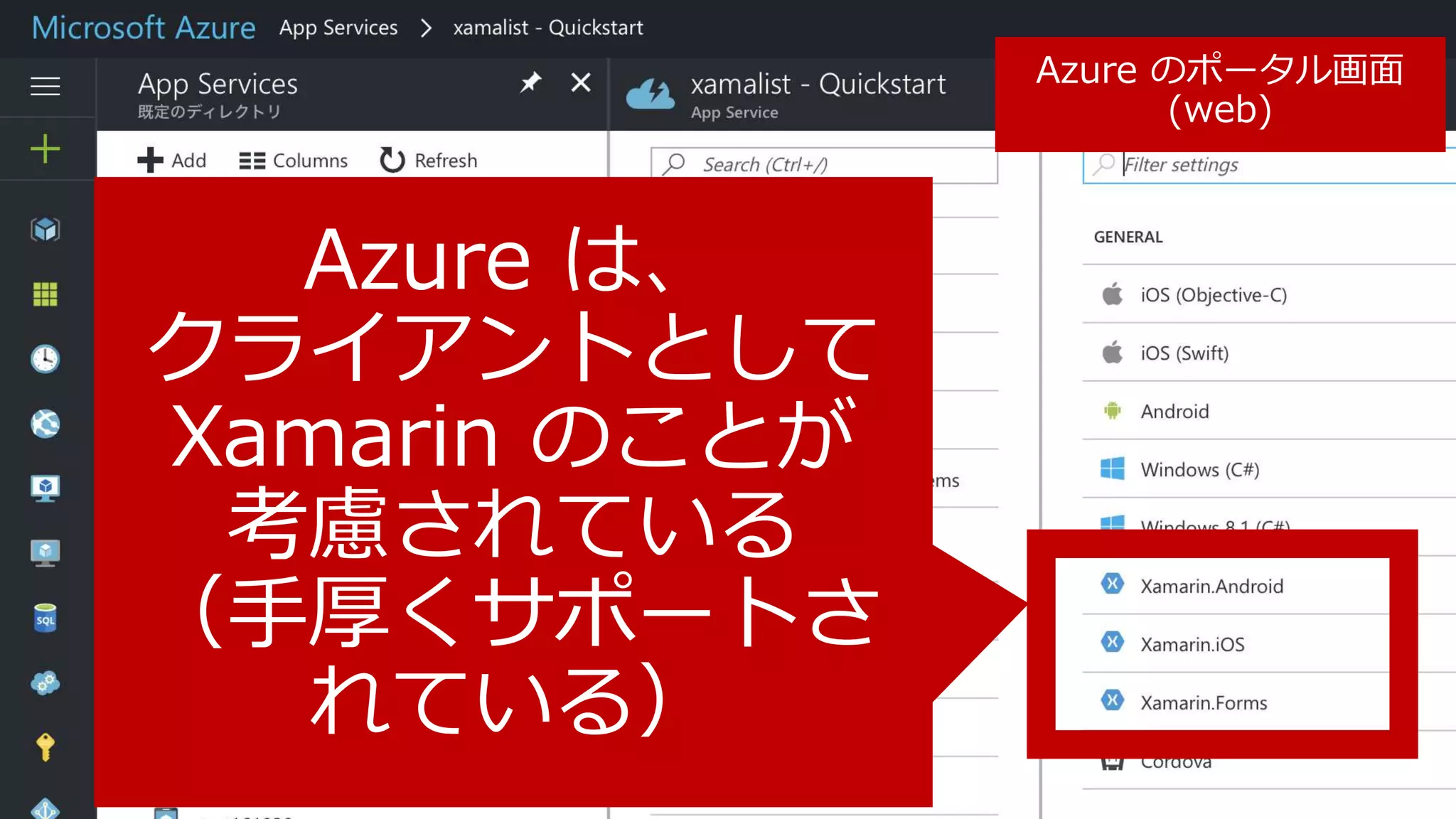Image resolution: width=1456 pixels, height=819 pixels.
Task: Click App Services in the breadcrumb
Action: [x=338, y=28]
